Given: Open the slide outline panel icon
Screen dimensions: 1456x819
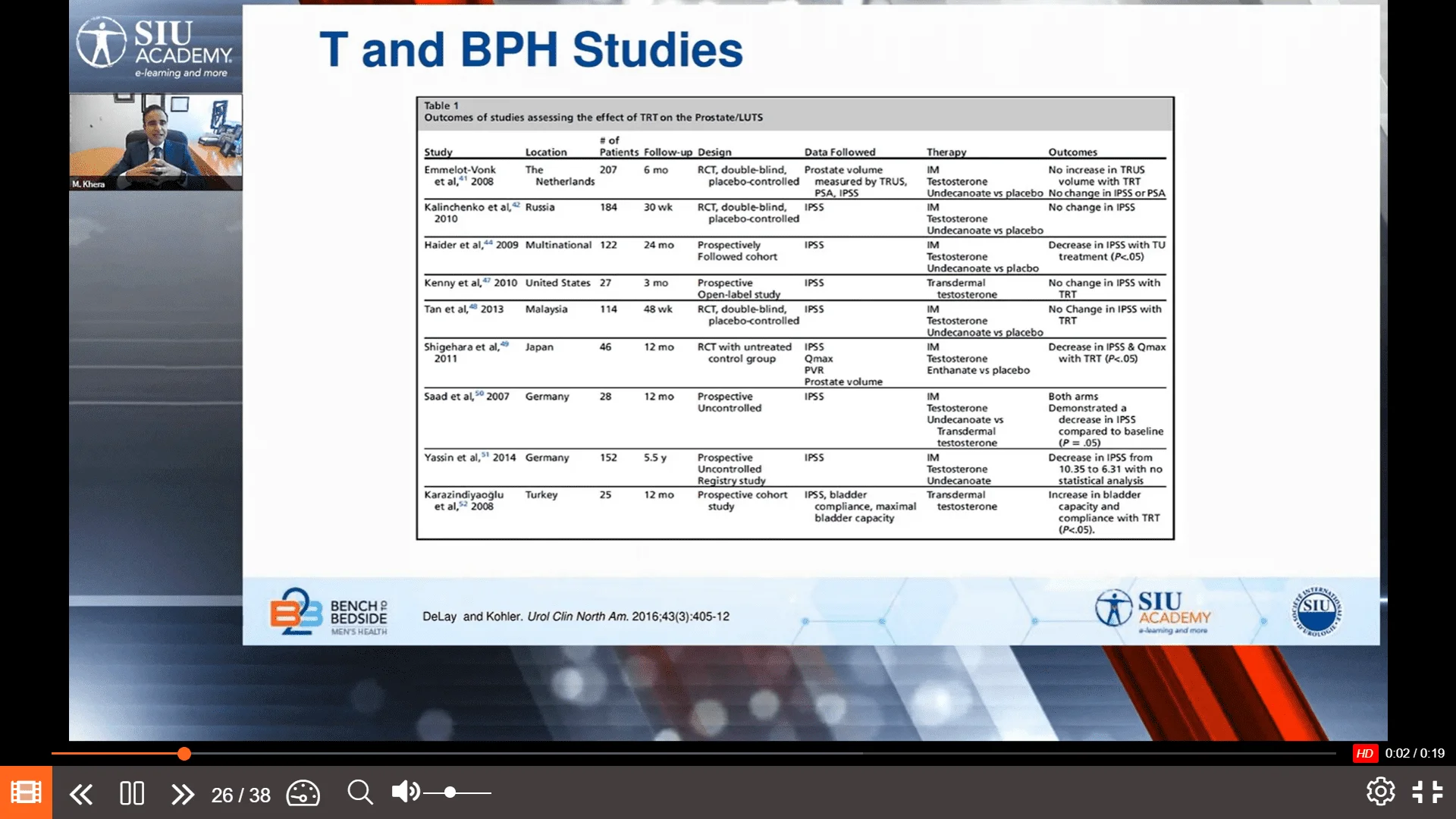Looking at the screenshot, I should (x=26, y=792).
